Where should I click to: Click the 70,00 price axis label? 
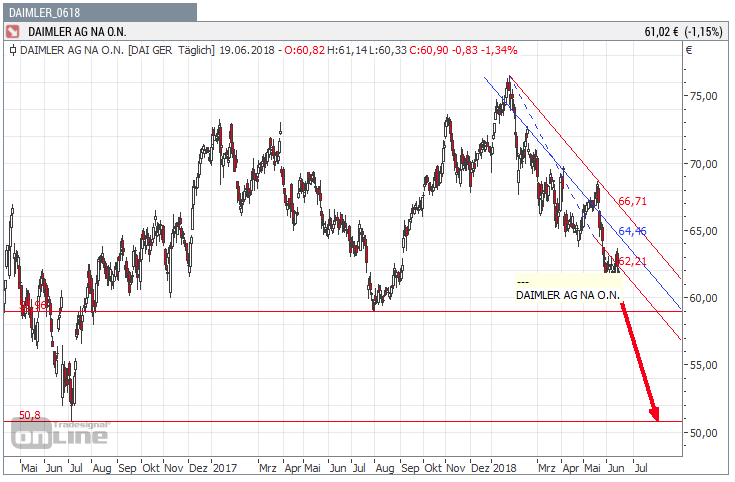(704, 164)
